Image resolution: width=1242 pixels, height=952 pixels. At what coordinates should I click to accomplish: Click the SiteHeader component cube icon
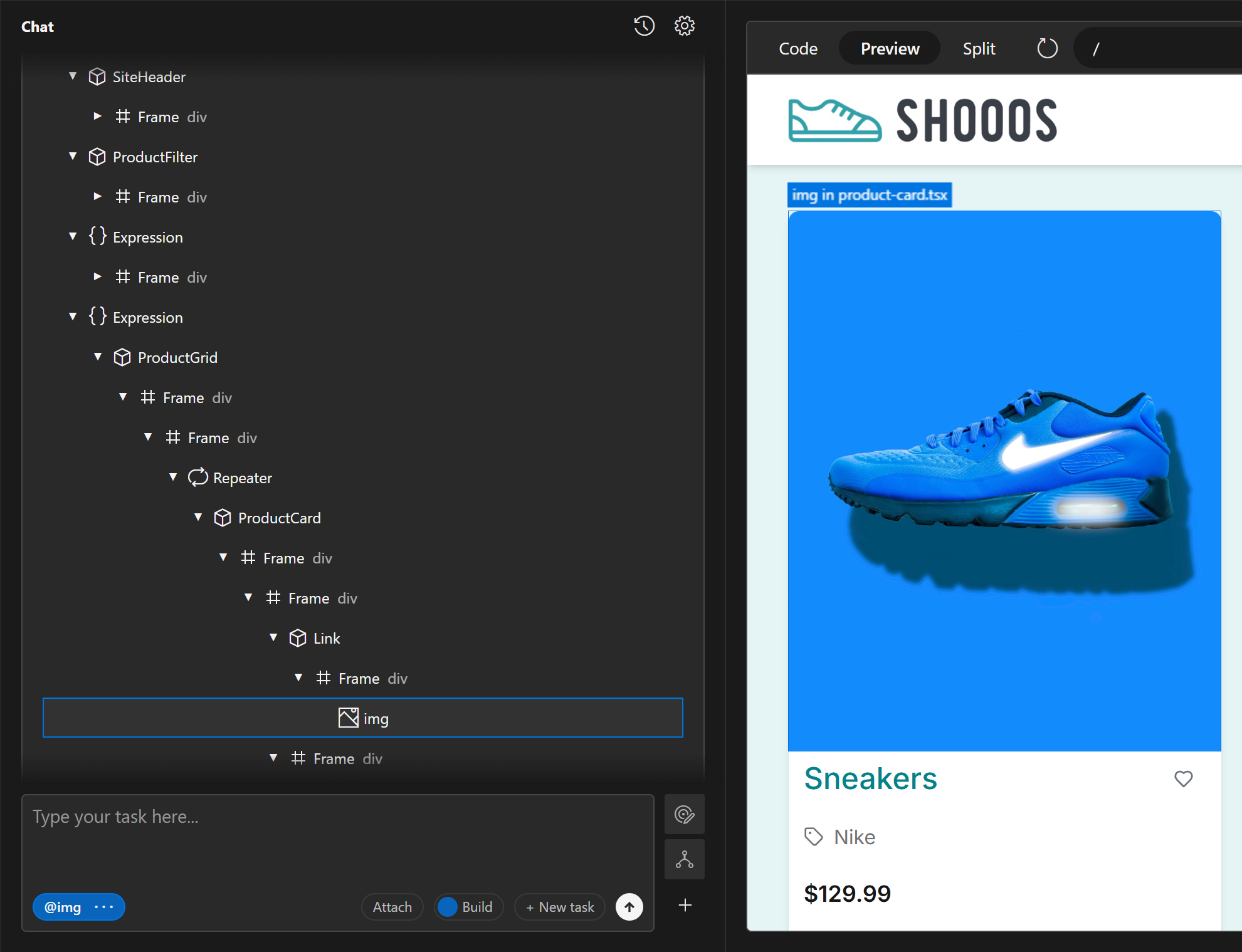coord(97,76)
